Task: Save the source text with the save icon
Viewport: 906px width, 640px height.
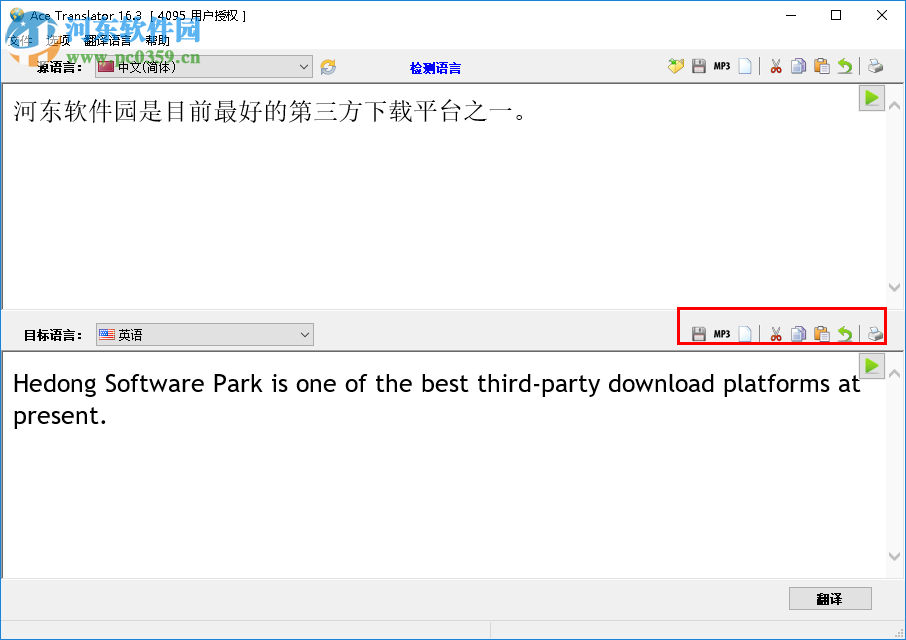Action: point(699,66)
